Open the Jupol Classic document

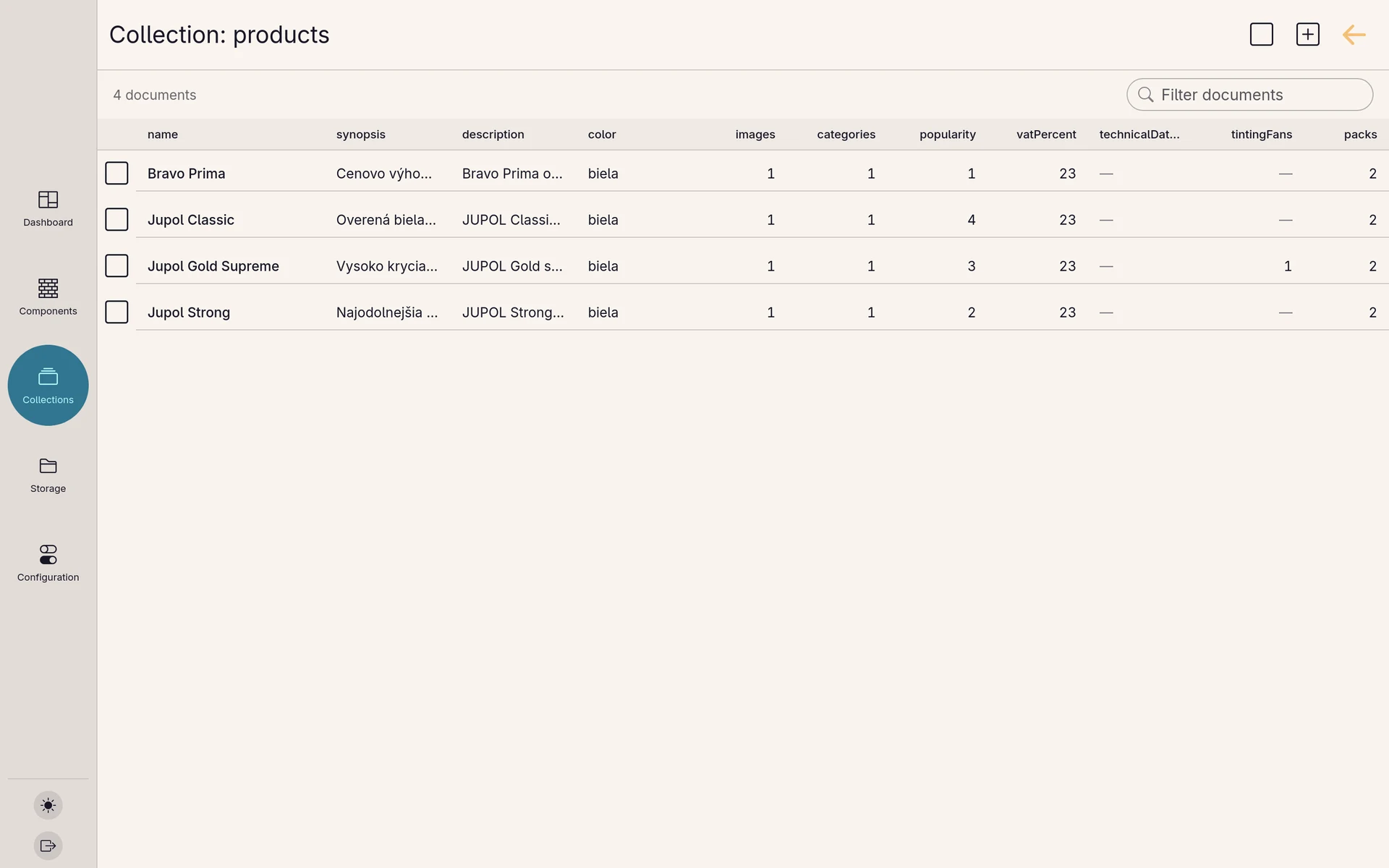pos(191,220)
